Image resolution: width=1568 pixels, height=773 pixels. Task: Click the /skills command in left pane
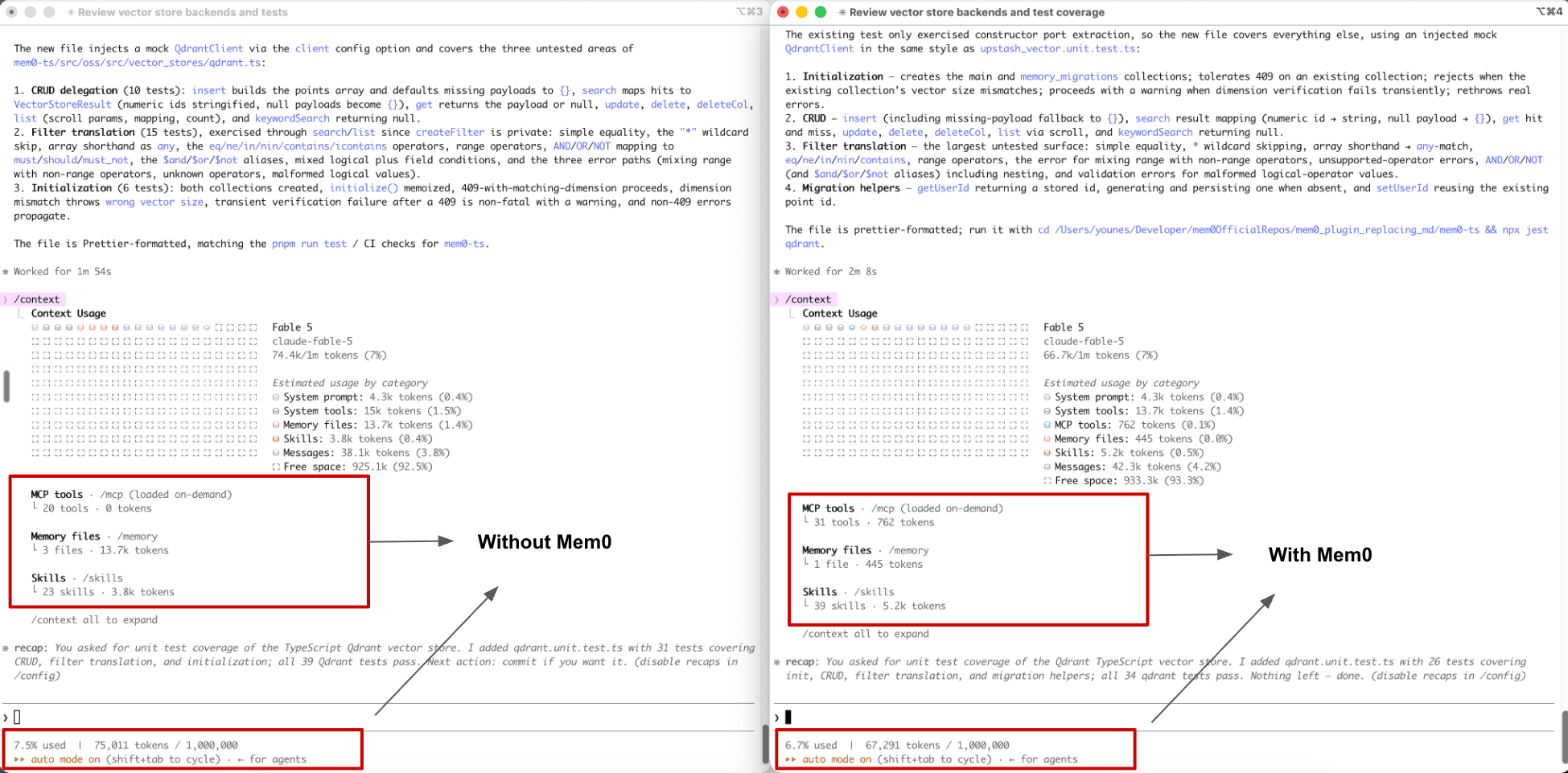(103, 578)
